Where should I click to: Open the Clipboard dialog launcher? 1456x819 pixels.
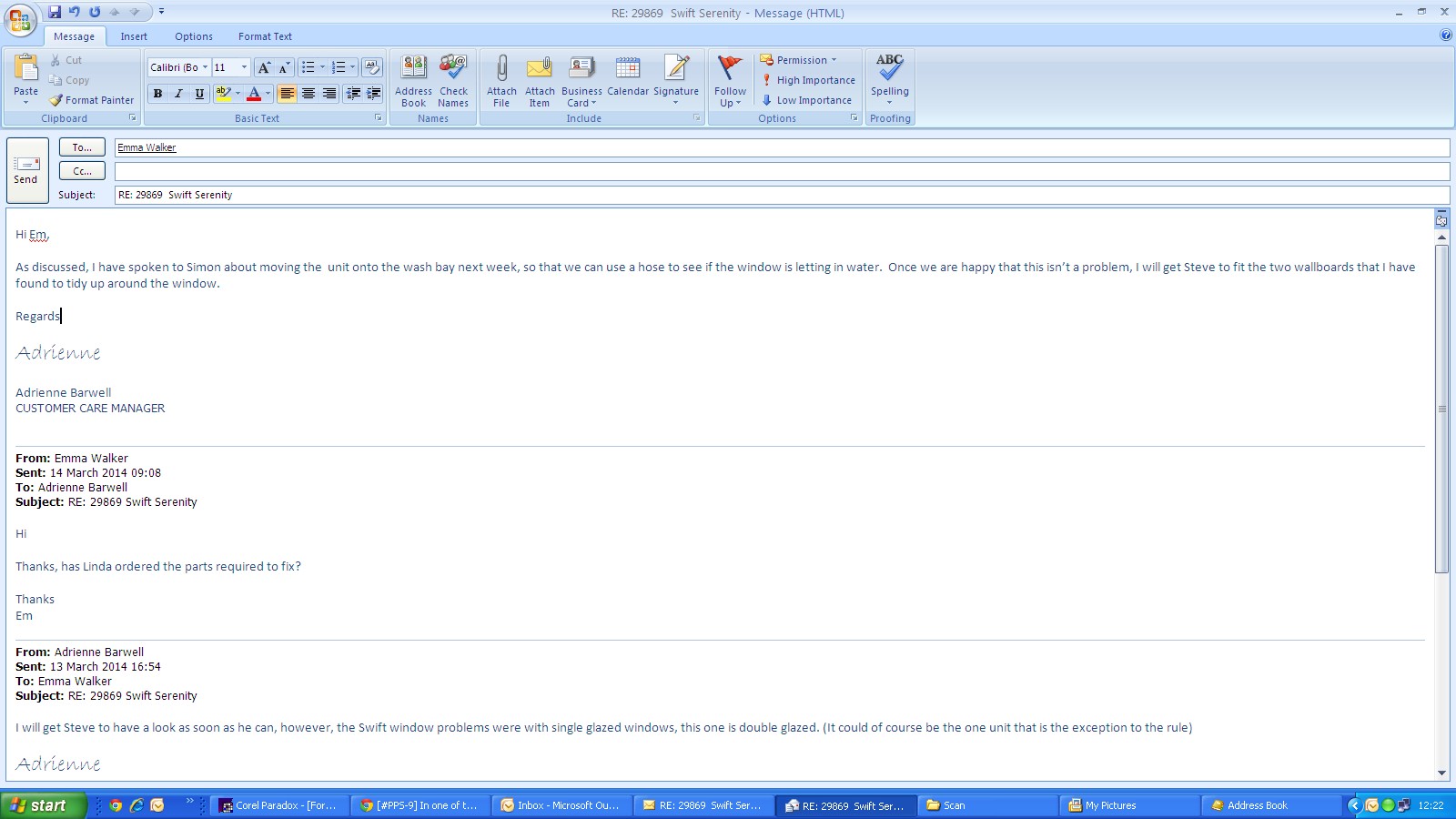133,118
